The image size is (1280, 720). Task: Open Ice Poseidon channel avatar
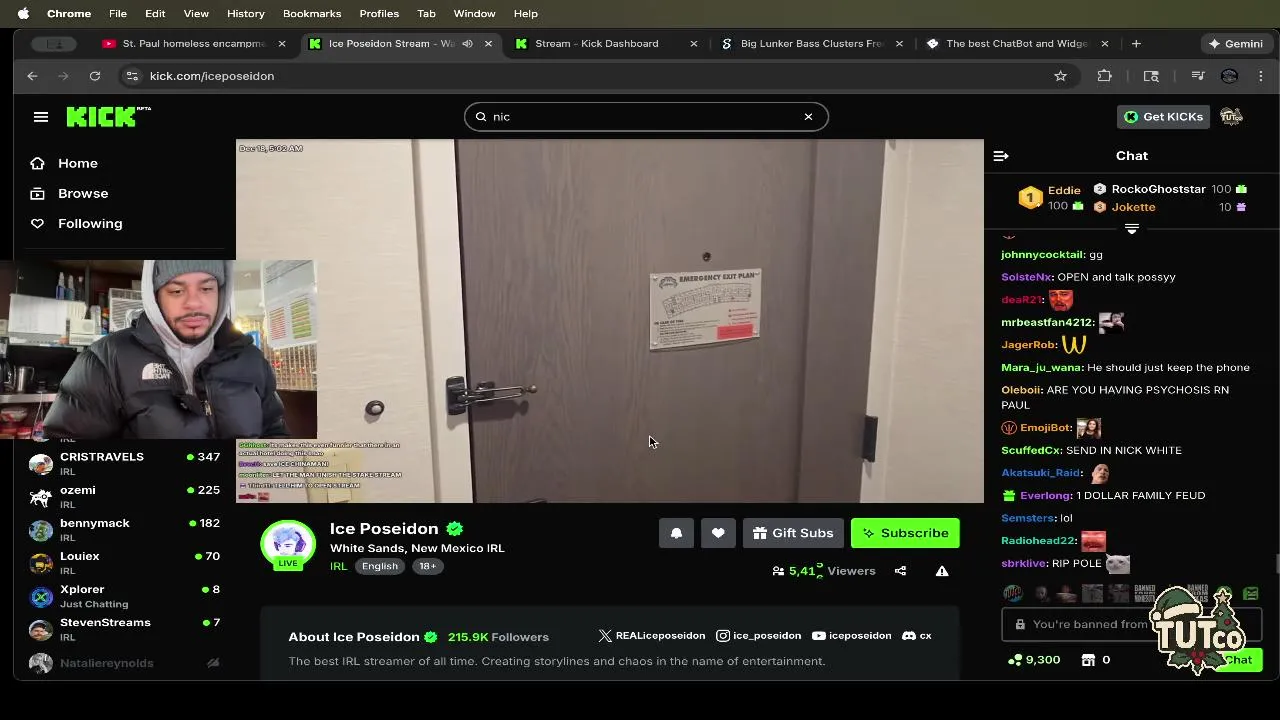click(288, 543)
